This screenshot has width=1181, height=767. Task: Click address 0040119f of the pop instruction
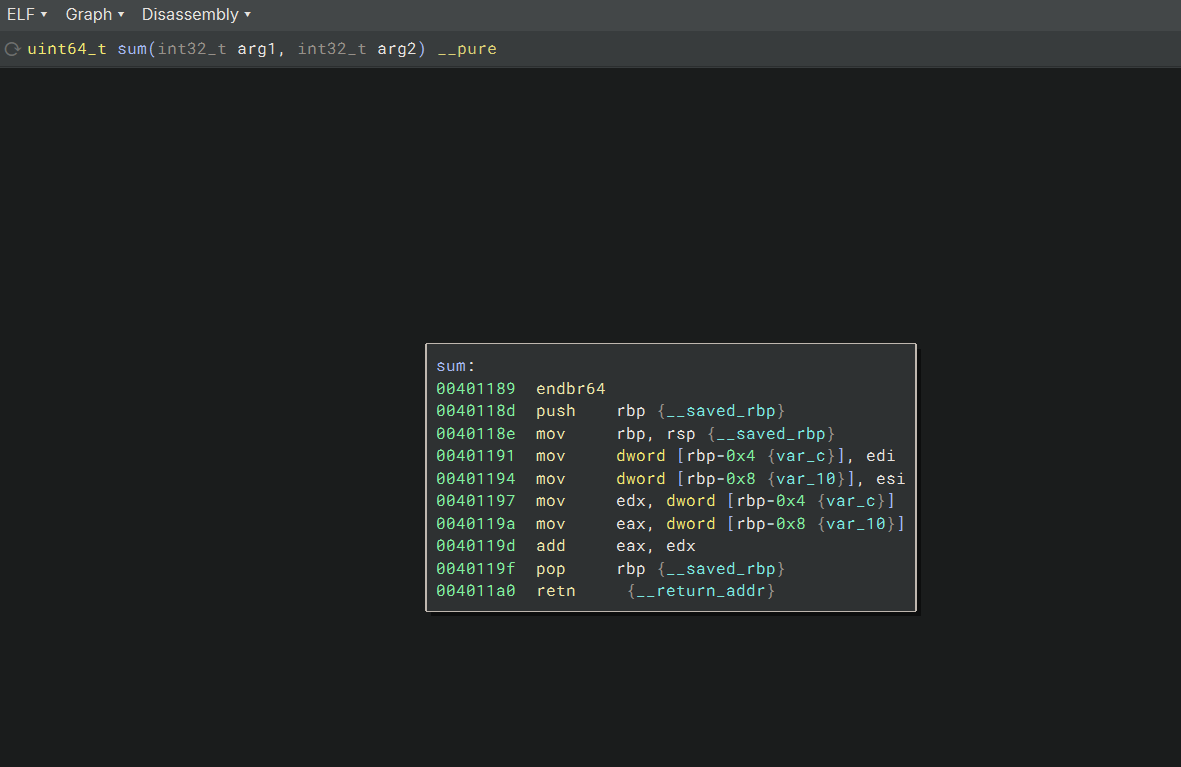pyautogui.click(x=475, y=569)
